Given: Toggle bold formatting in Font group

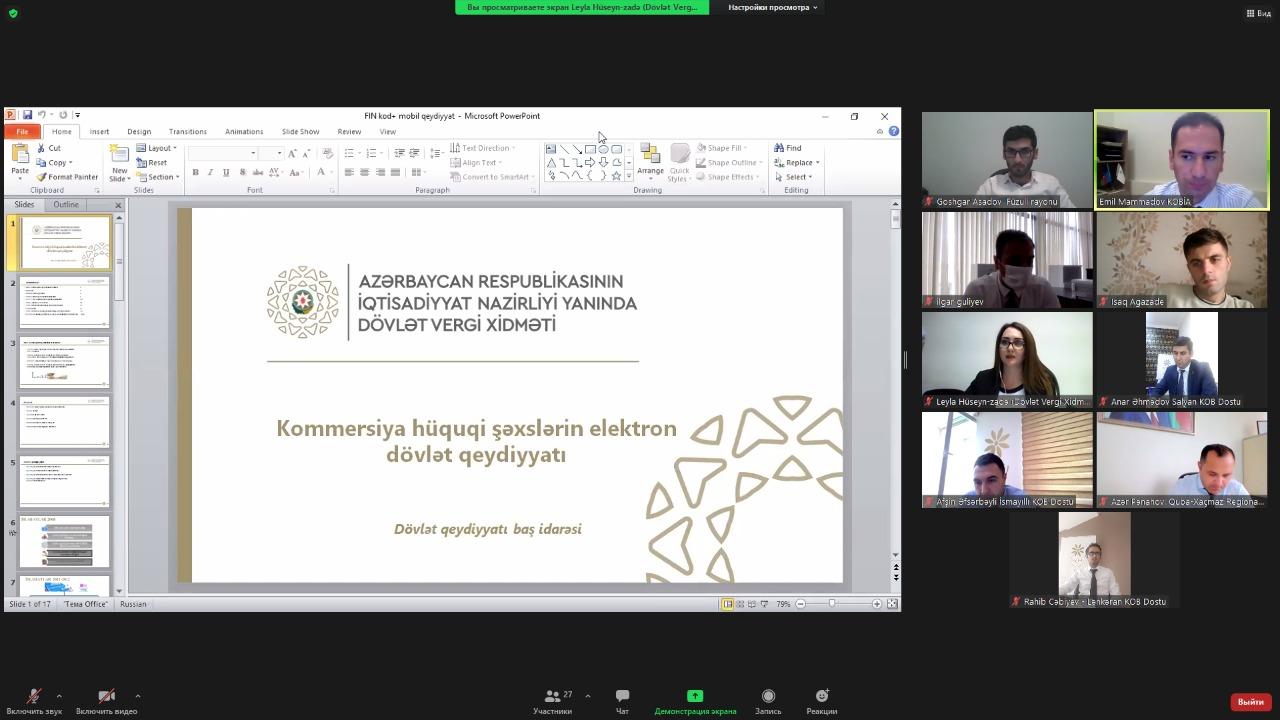Looking at the screenshot, I should 195,173.
